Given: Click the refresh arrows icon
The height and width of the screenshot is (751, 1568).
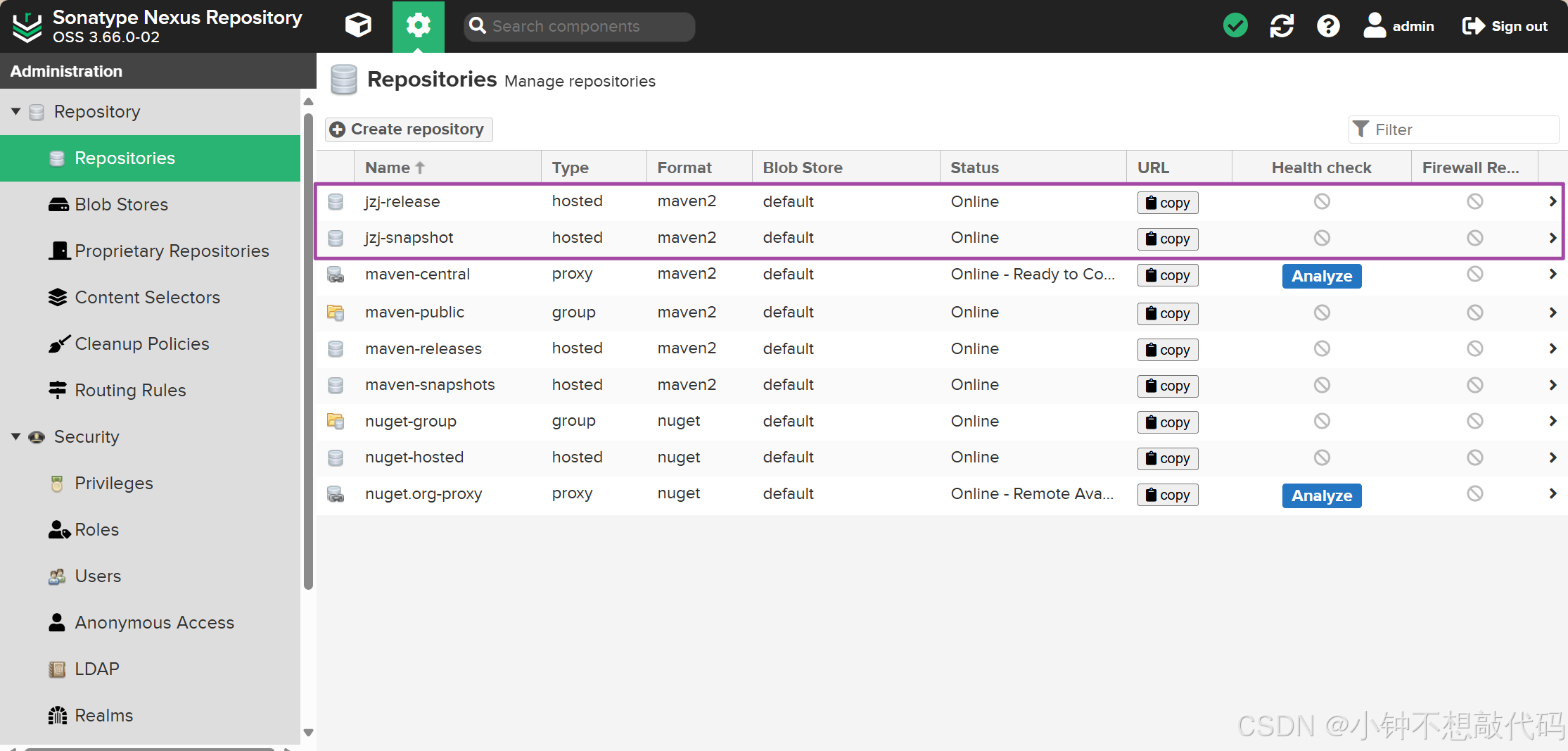Looking at the screenshot, I should point(1282,26).
